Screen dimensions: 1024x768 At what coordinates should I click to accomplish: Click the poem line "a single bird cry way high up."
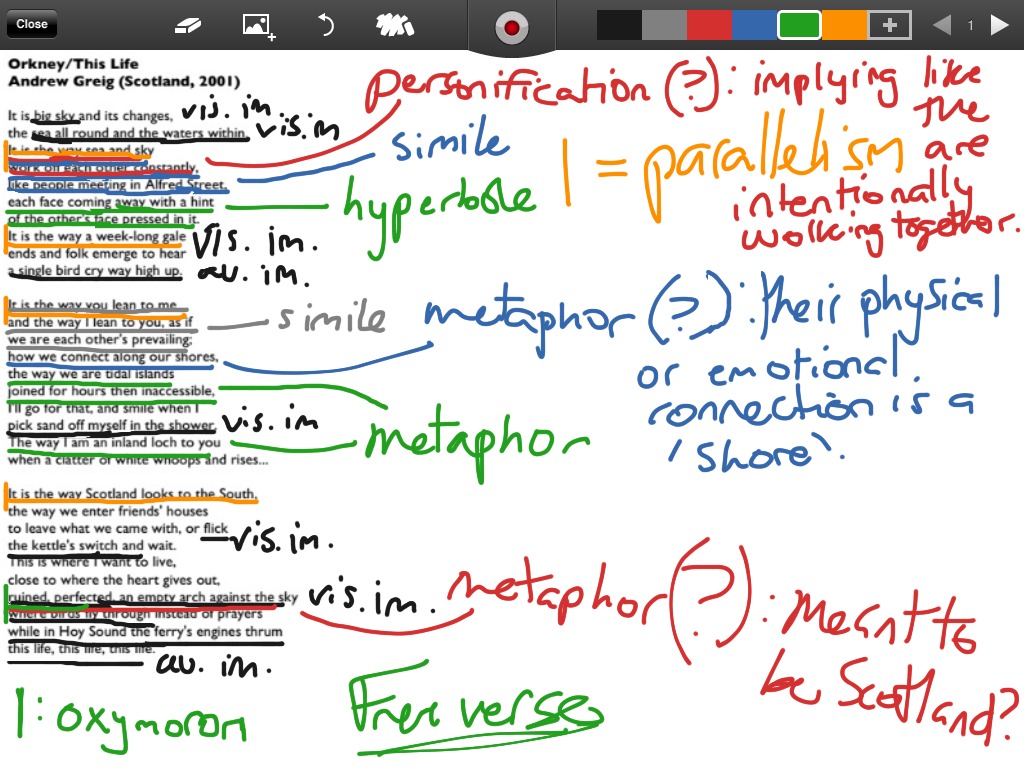click(95, 270)
